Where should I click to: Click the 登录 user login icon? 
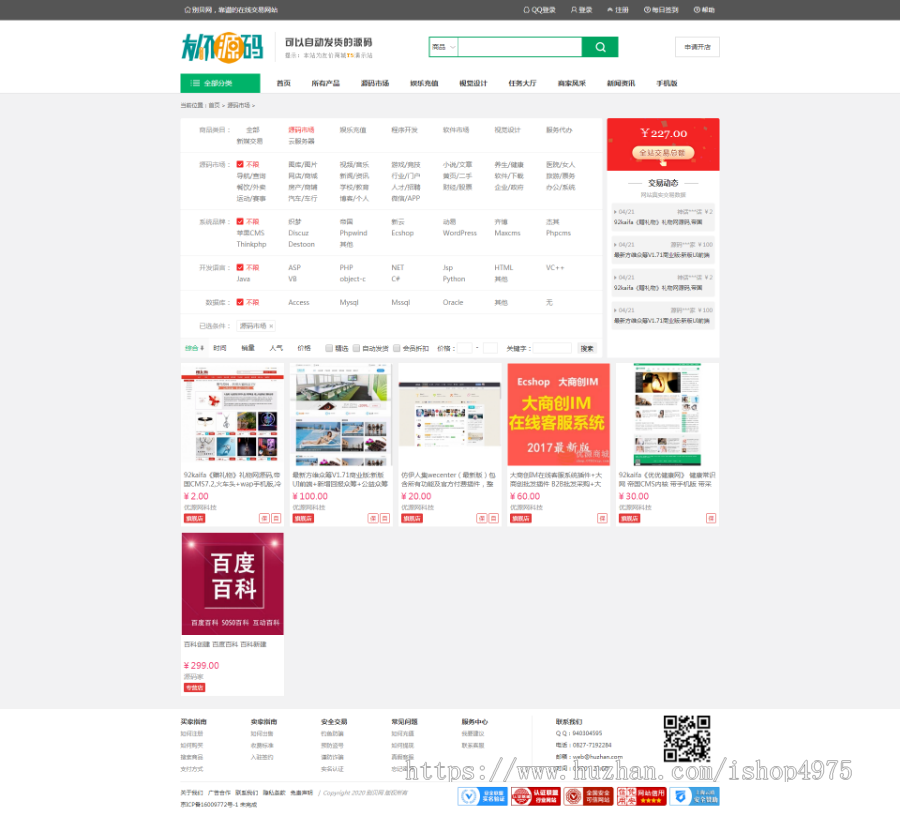coord(574,10)
